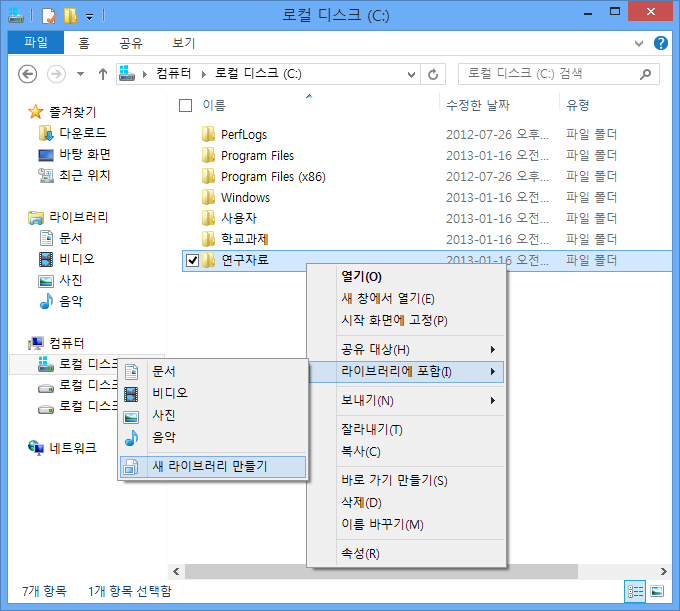Open the 사진 library in navigation pane
The image size is (680, 611).
(x=70, y=280)
